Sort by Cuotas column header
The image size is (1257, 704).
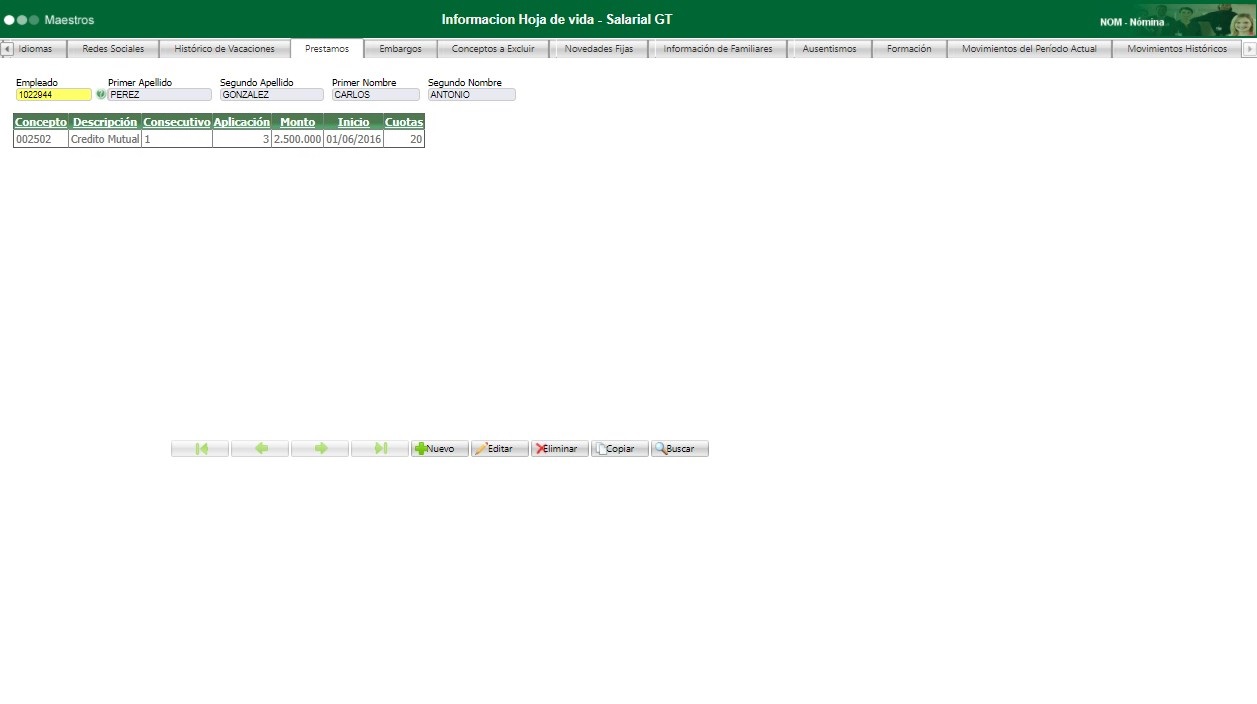point(404,122)
